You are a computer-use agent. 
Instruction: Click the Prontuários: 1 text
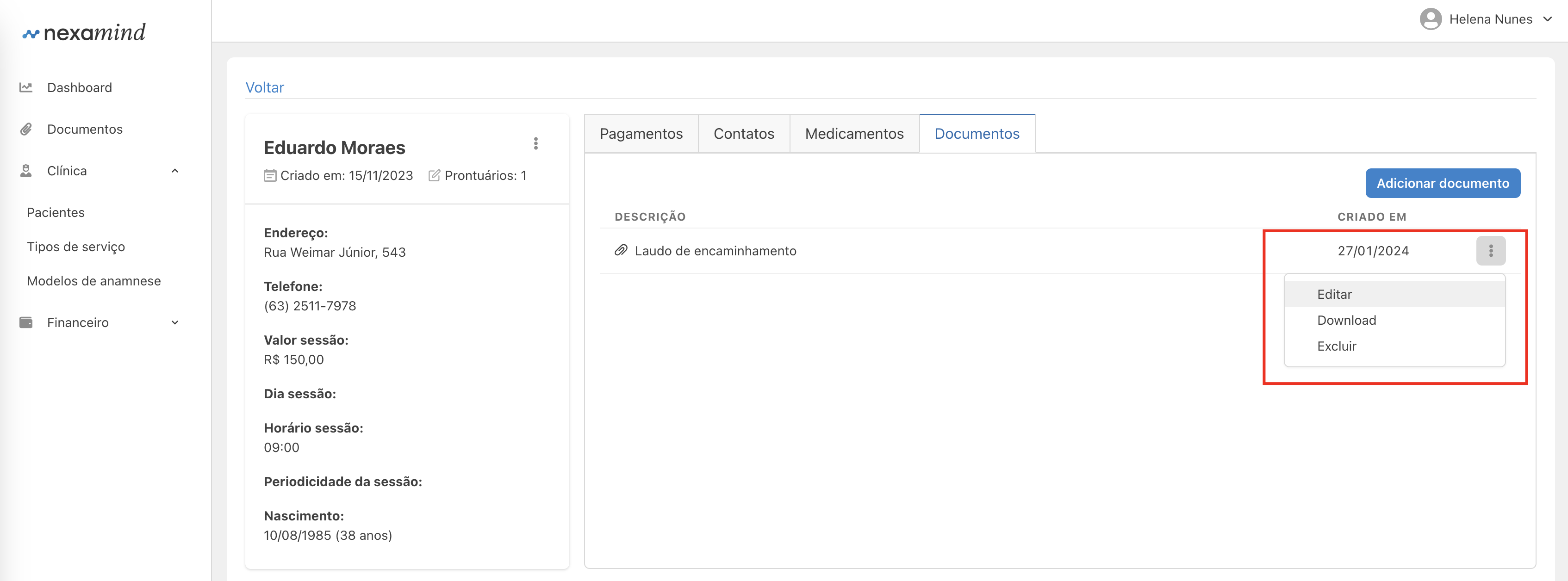(485, 176)
